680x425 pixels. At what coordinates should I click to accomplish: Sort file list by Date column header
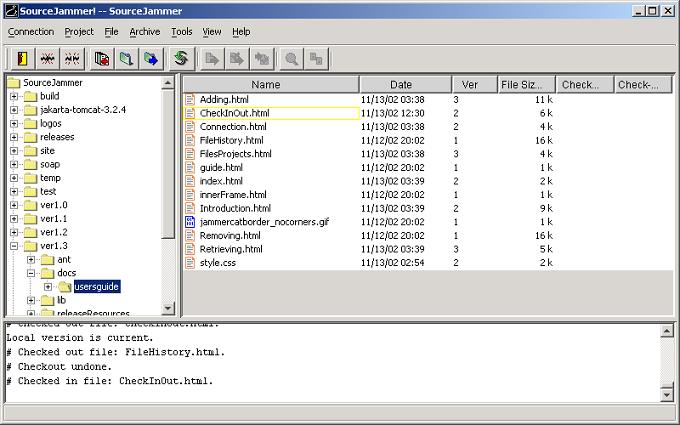click(405, 85)
